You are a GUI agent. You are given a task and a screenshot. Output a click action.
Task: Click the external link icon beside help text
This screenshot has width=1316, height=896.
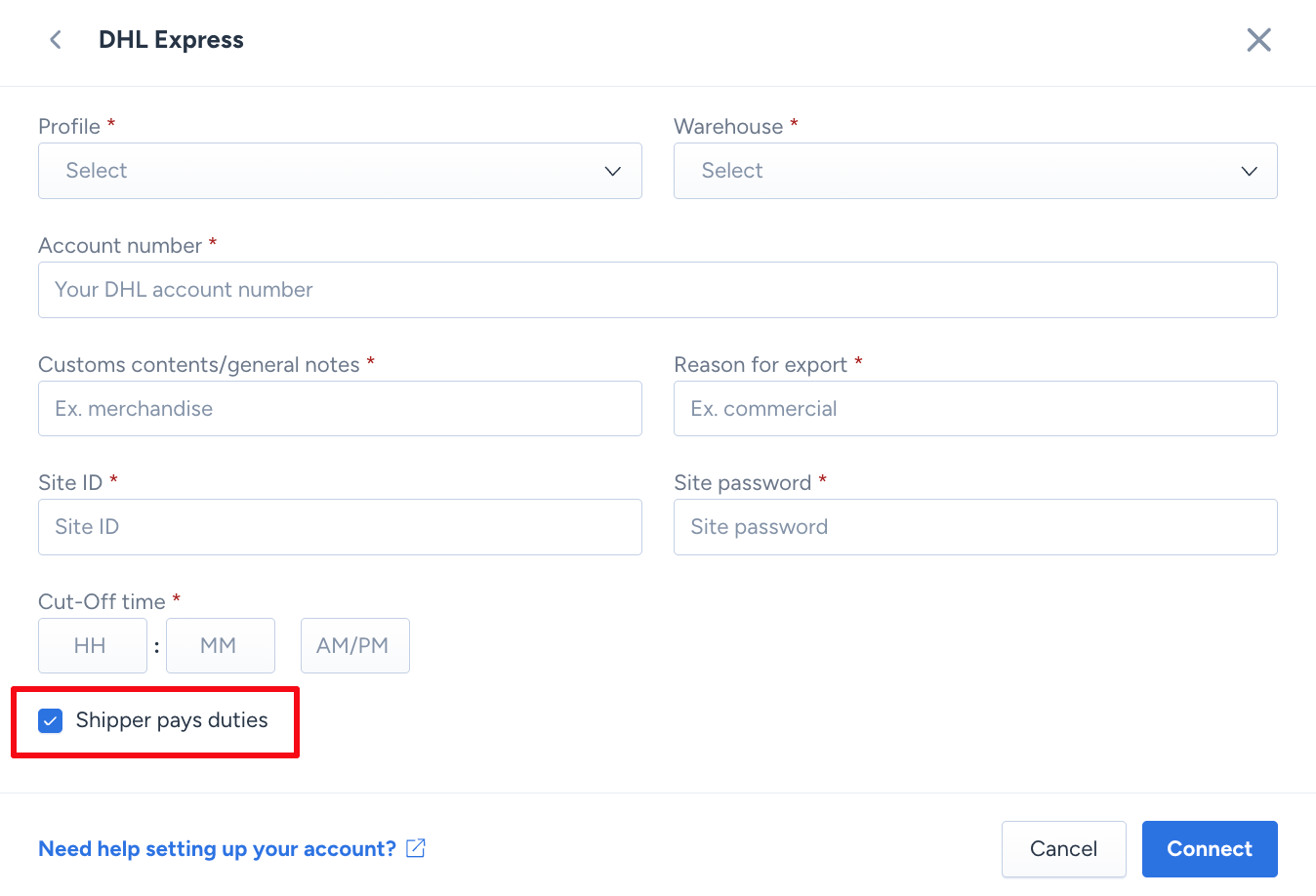416,848
